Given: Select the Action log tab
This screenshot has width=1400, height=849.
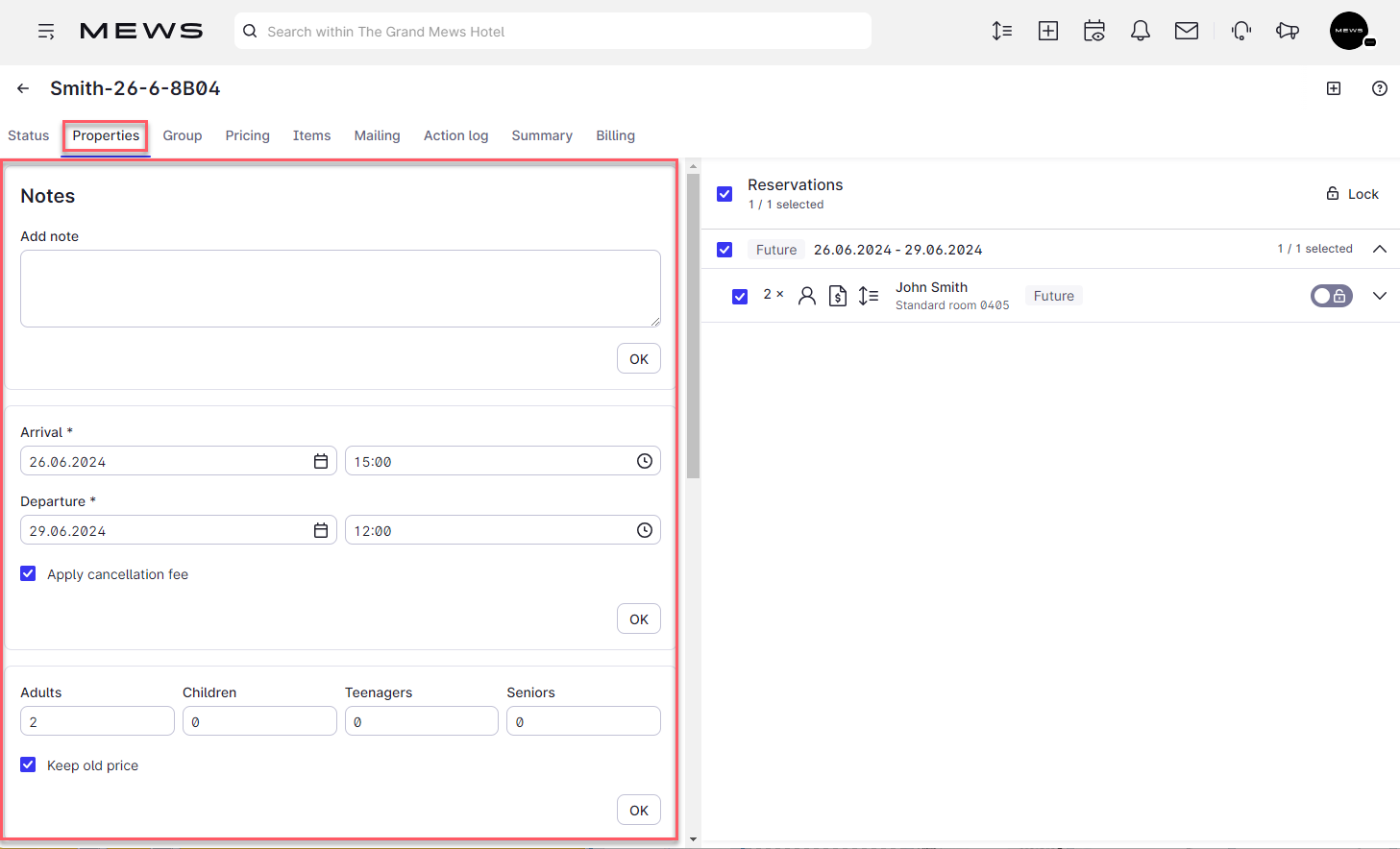Looking at the screenshot, I should 455,135.
